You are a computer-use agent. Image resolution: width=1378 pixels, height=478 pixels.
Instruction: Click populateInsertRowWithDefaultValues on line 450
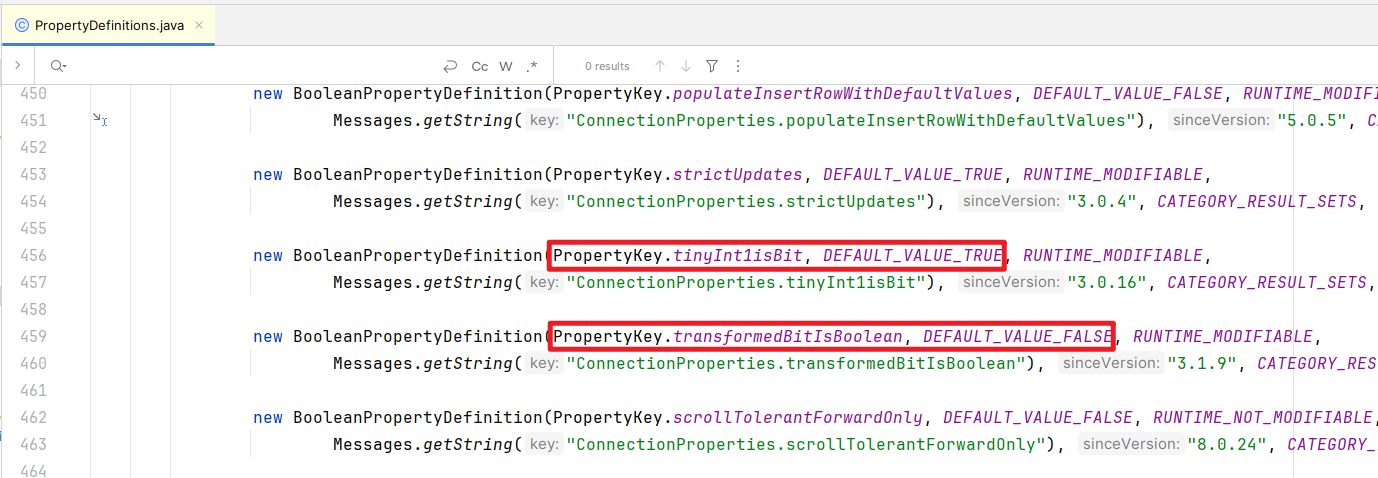(x=843, y=93)
